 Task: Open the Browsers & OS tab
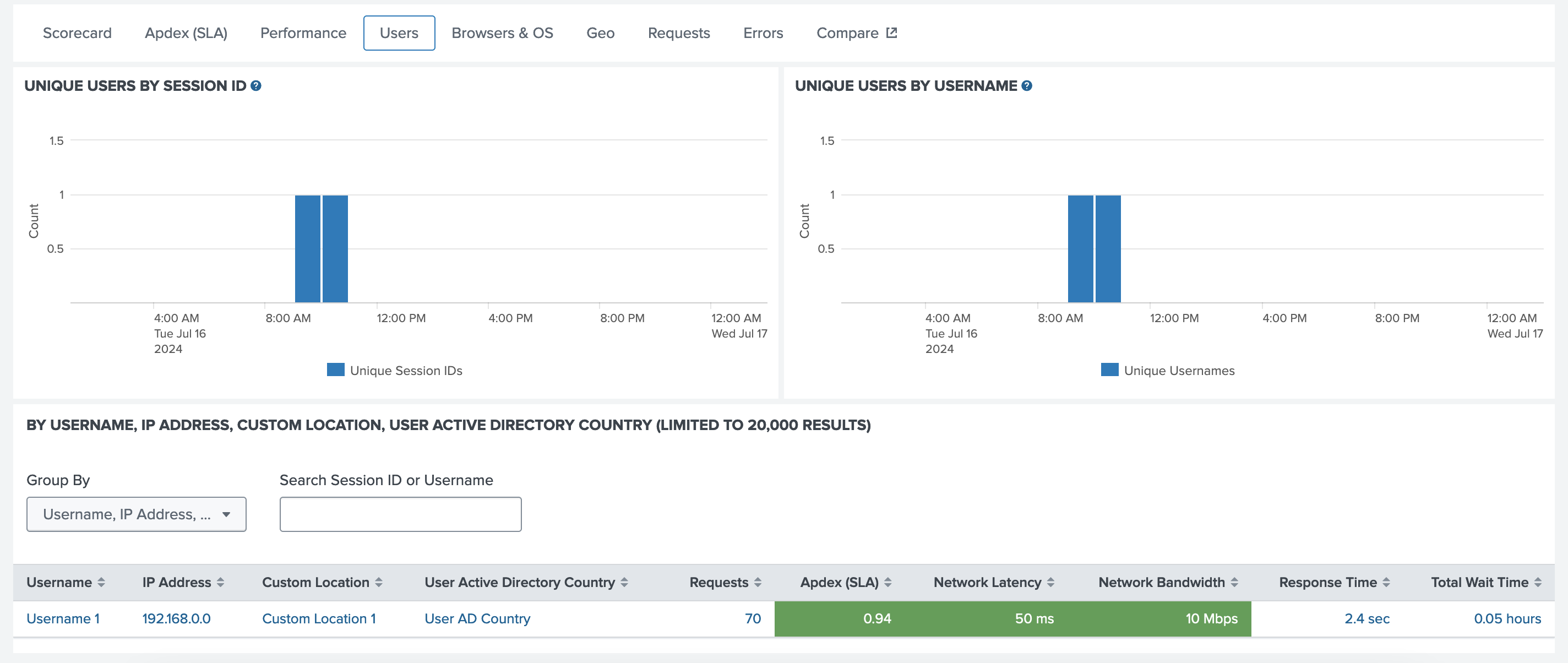(x=502, y=33)
